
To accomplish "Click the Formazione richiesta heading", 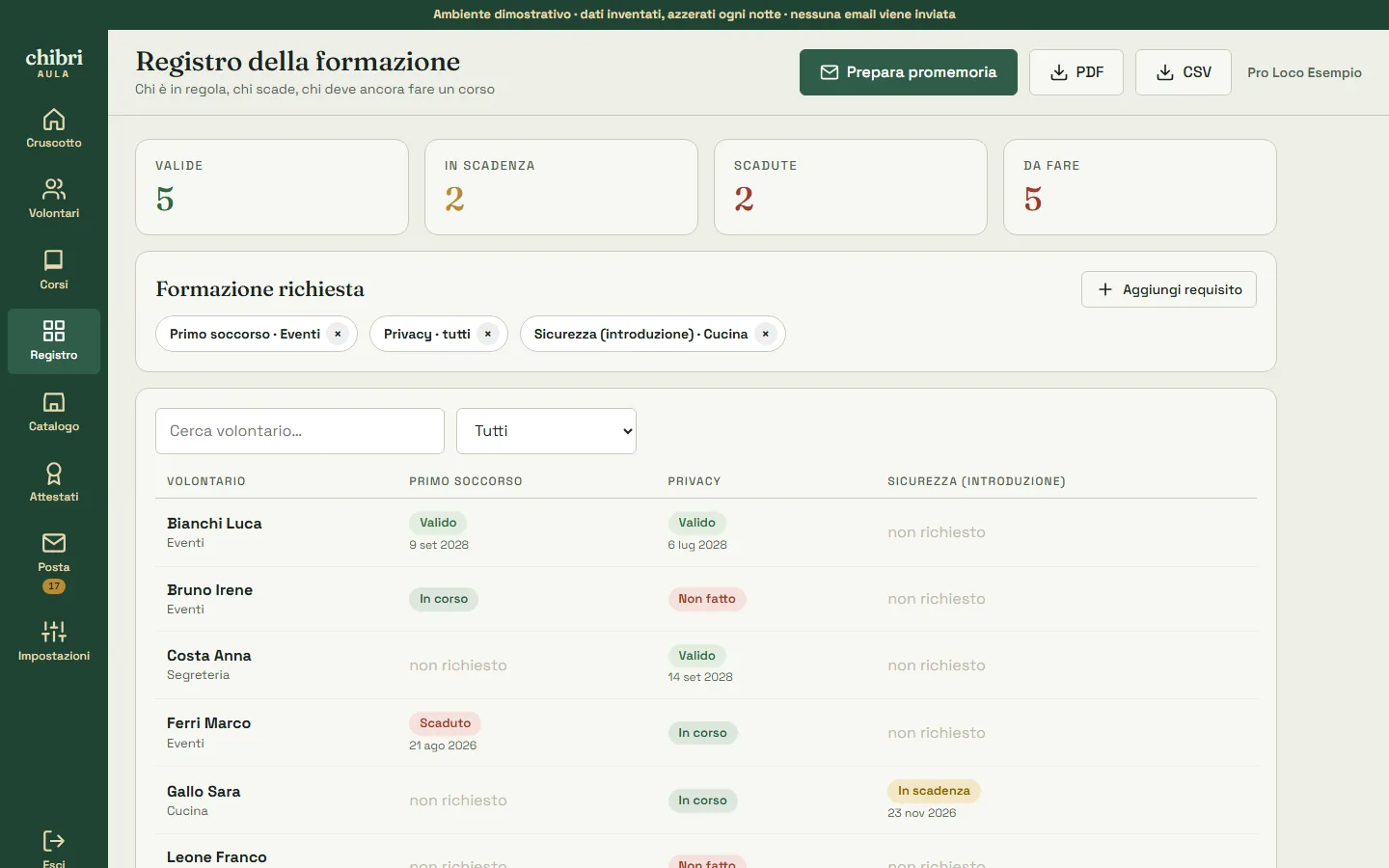I will pyautogui.click(x=260, y=289).
